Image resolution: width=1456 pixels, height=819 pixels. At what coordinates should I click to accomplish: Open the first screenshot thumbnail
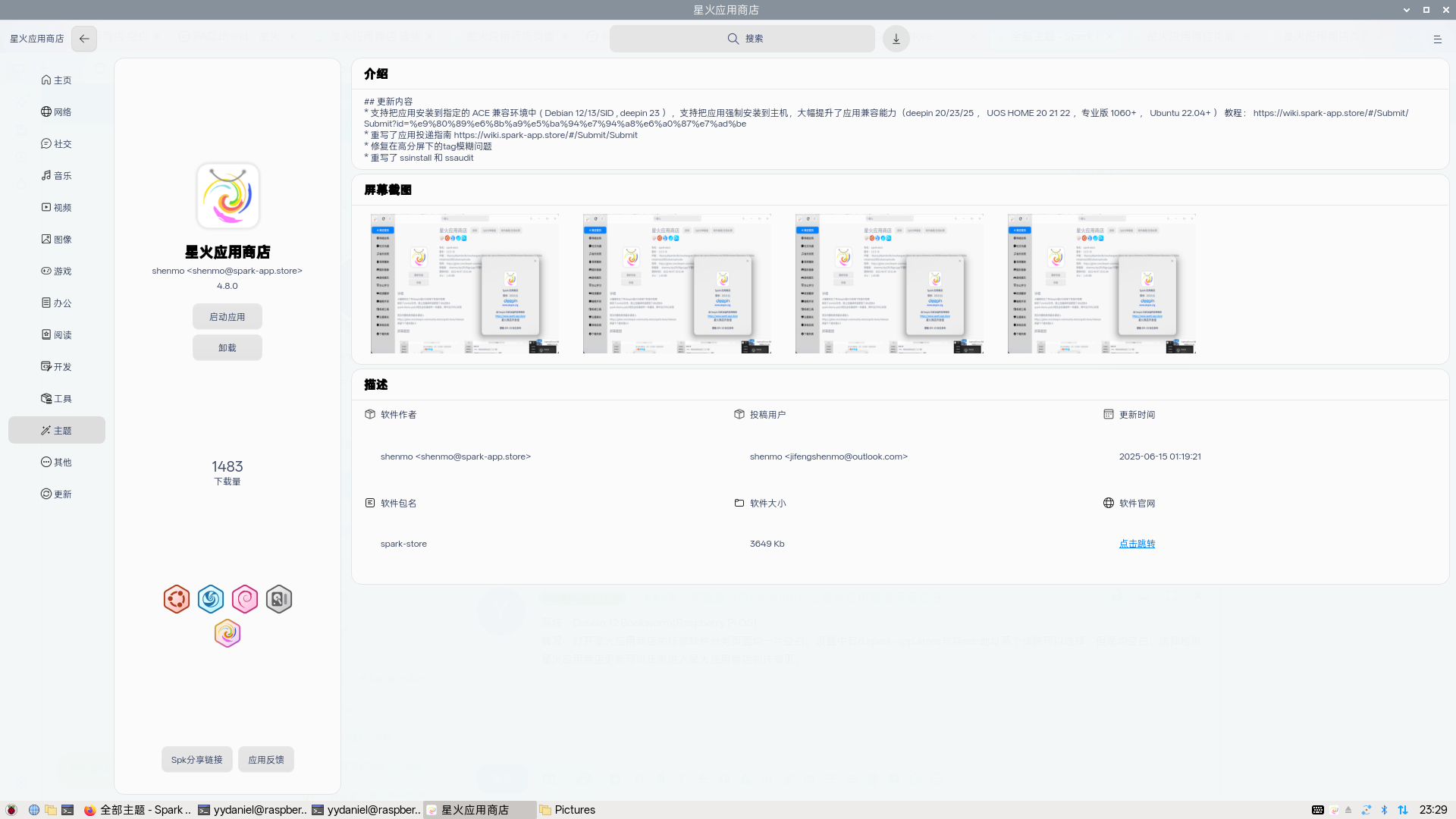click(x=465, y=284)
